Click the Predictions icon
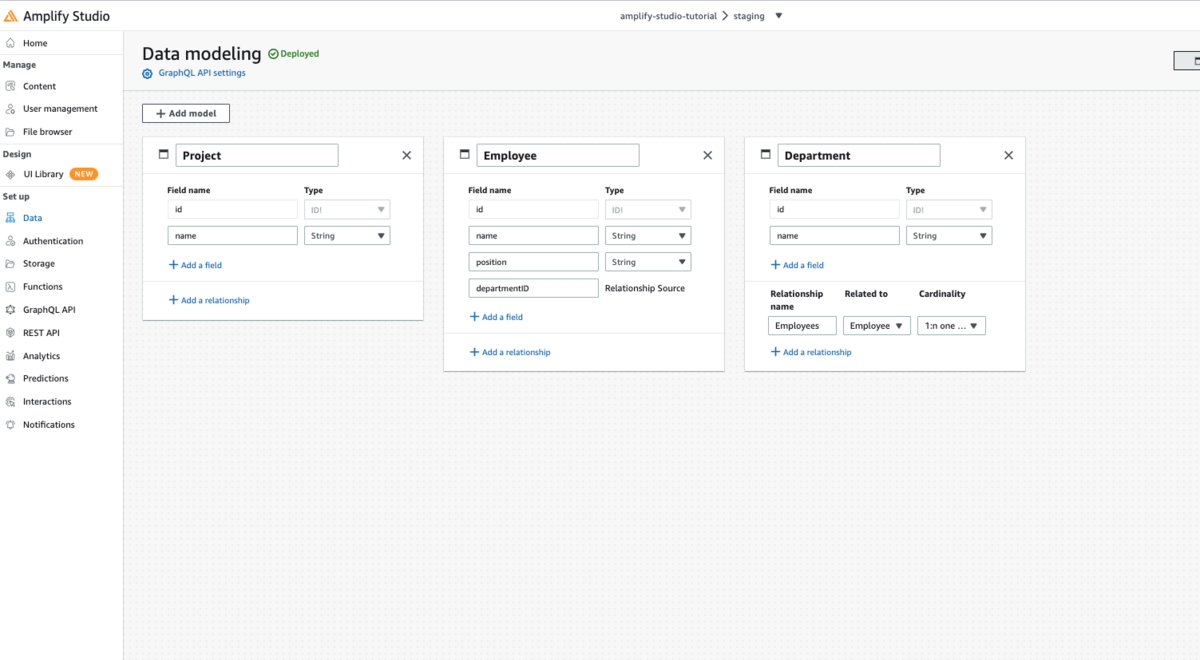Viewport: 1200px width, 660px height. [10, 379]
